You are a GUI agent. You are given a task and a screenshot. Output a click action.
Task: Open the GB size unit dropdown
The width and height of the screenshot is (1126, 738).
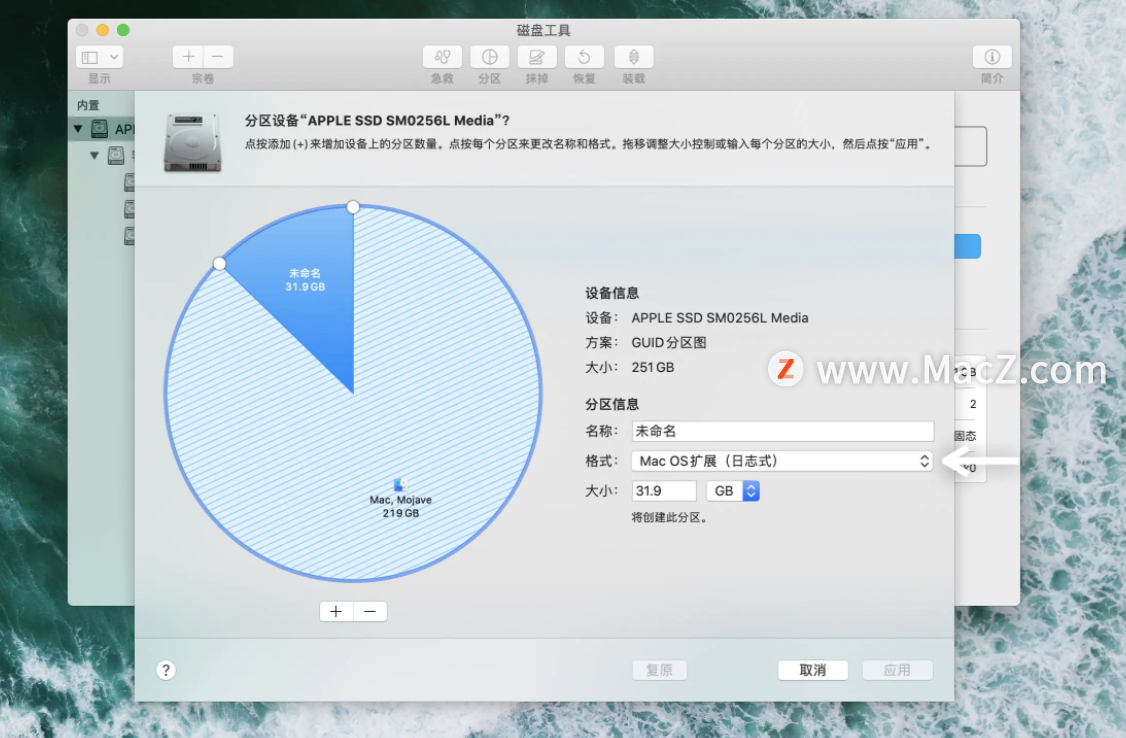click(x=733, y=491)
